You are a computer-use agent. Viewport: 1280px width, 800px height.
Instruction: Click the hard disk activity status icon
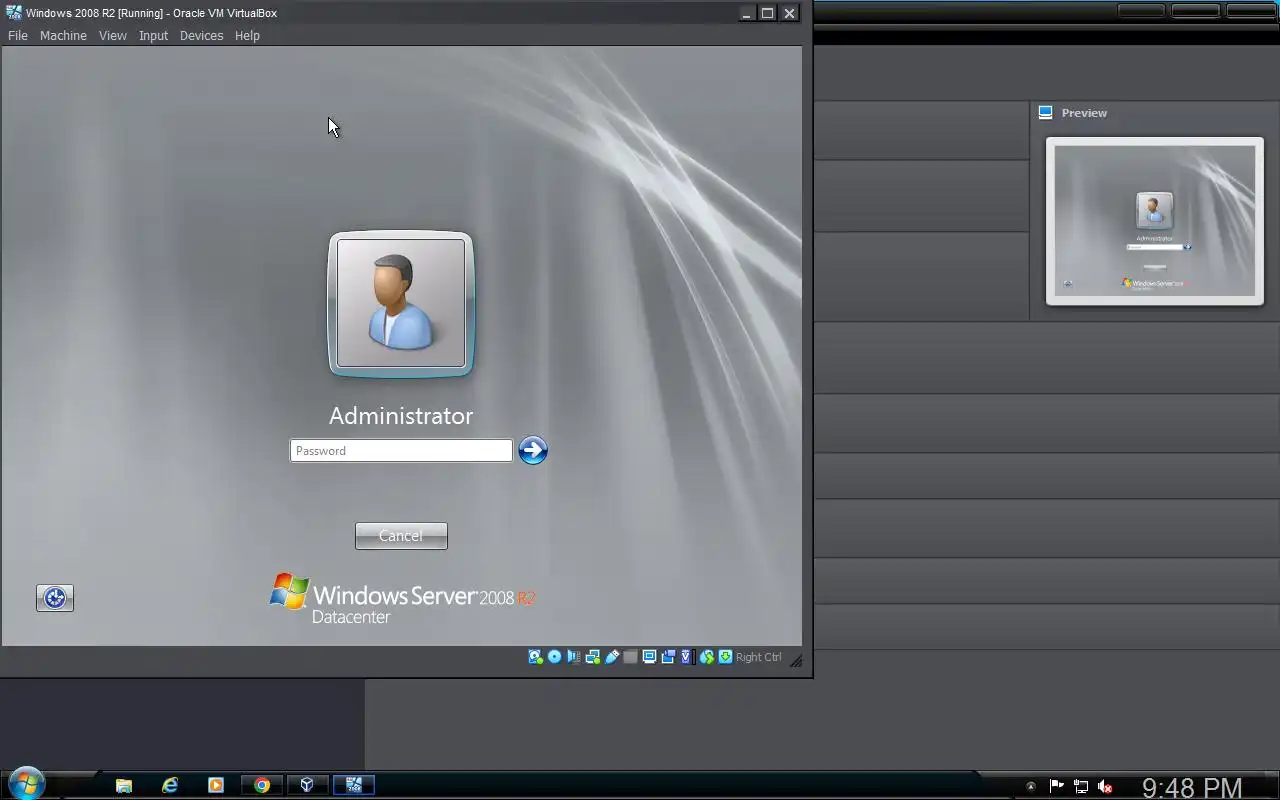[536, 657]
